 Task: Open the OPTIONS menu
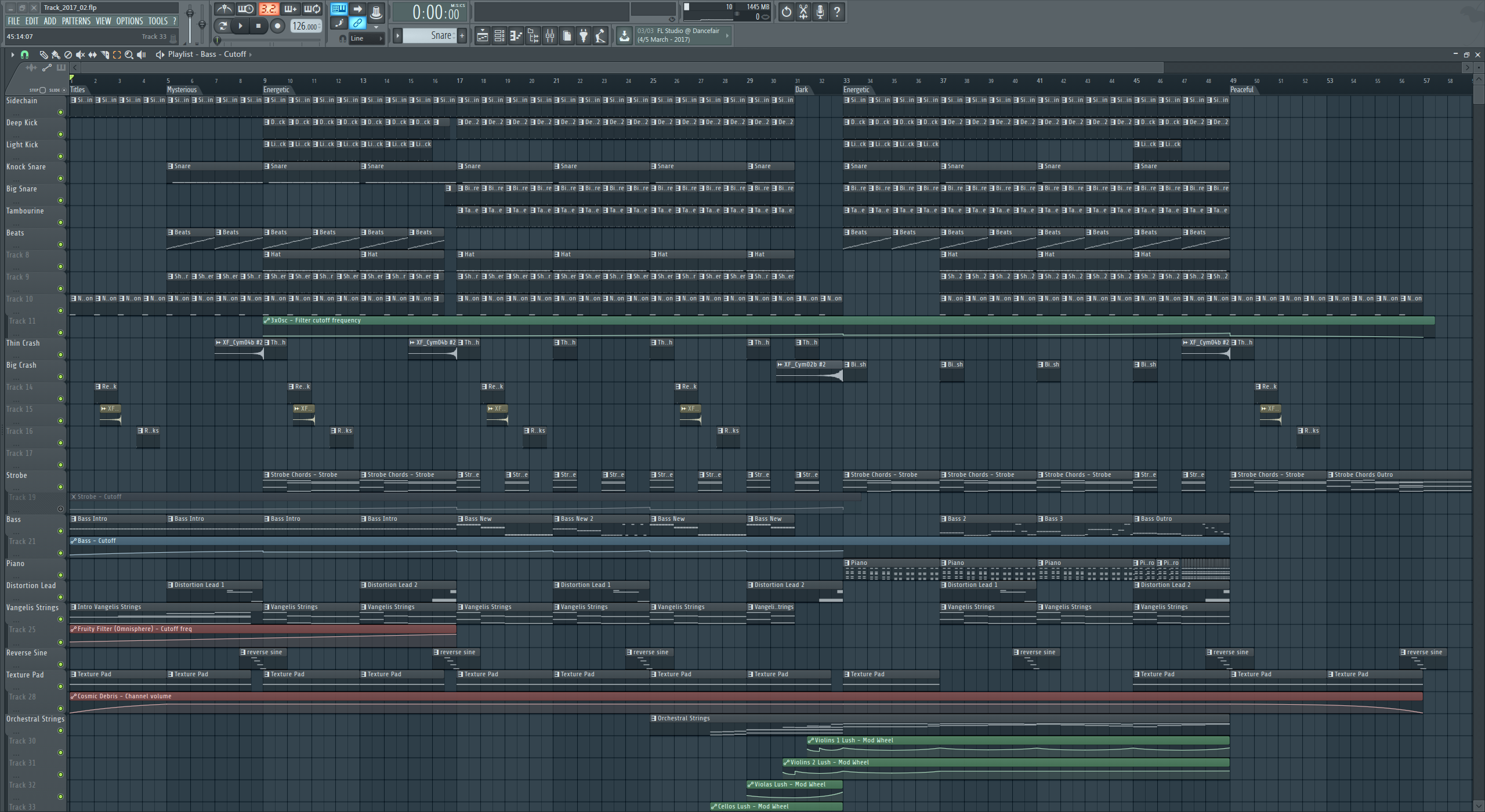click(129, 21)
